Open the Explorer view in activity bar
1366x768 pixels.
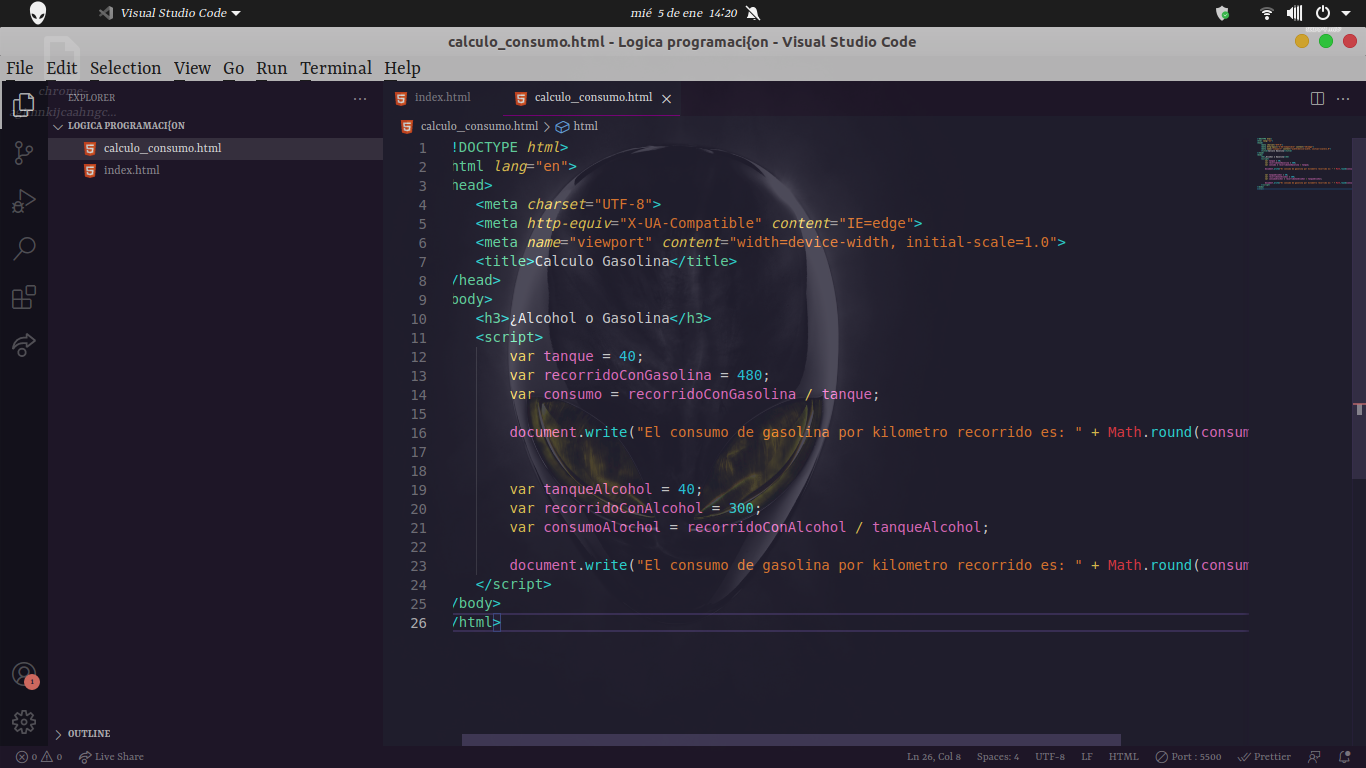click(x=24, y=105)
